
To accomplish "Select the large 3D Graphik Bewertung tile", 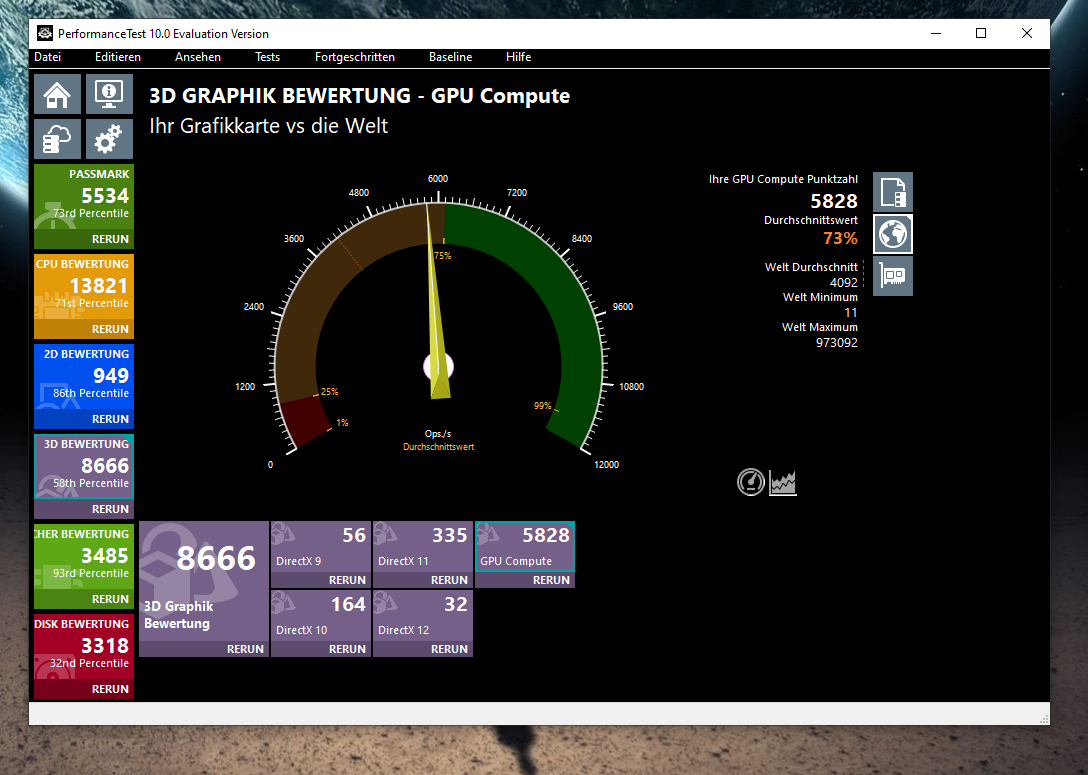I will (x=204, y=581).
